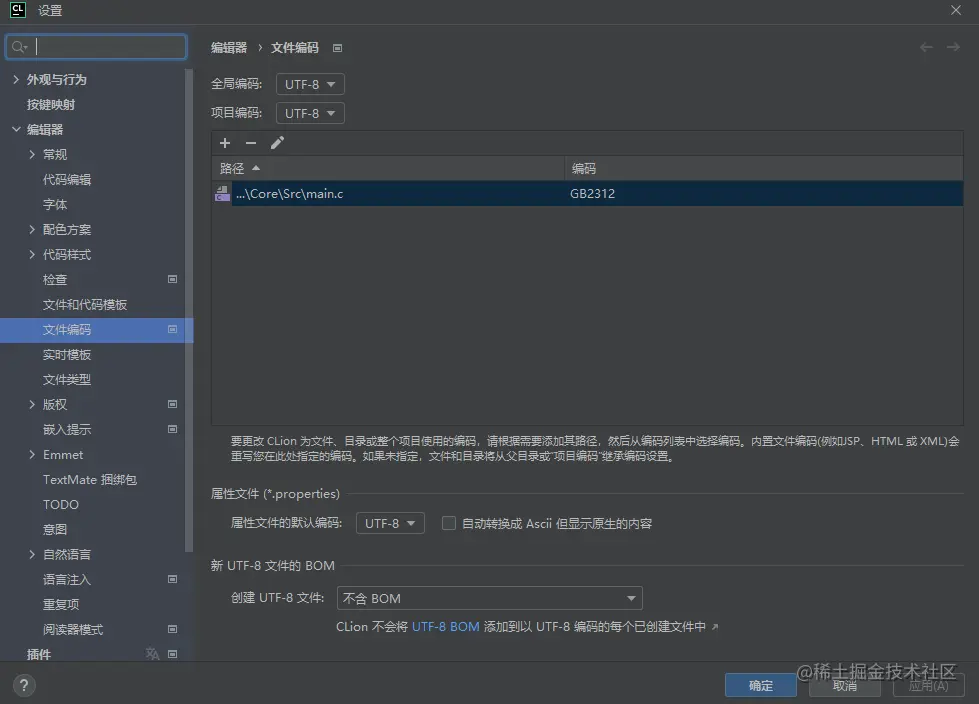979x704 pixels.
Task: Click the project icon on 嵌入提示 row
Action: [173, 429]
